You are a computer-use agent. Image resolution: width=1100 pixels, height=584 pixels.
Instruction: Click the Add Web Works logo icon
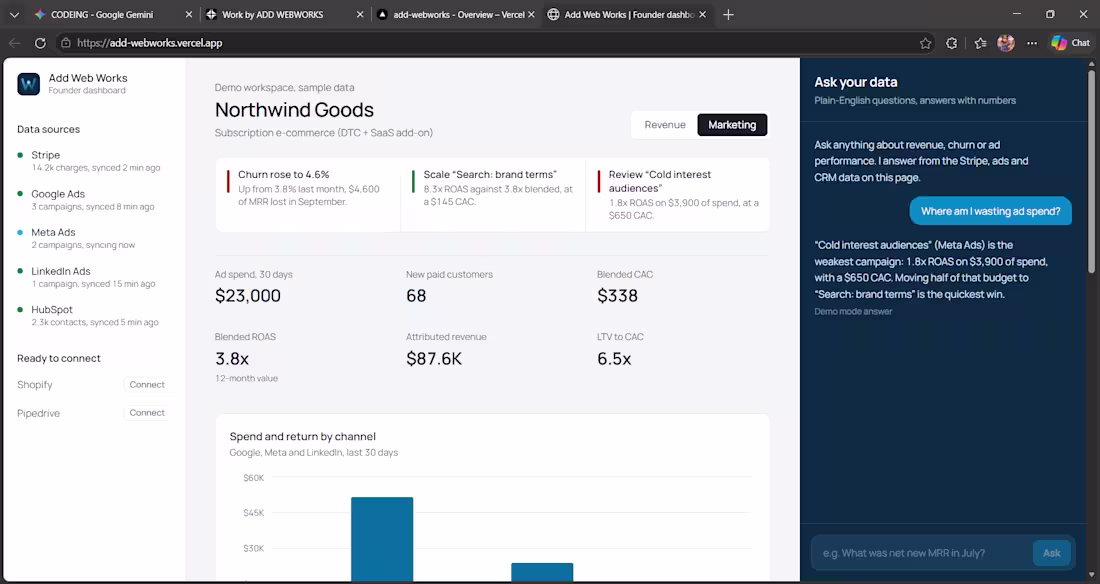point(29,84)
